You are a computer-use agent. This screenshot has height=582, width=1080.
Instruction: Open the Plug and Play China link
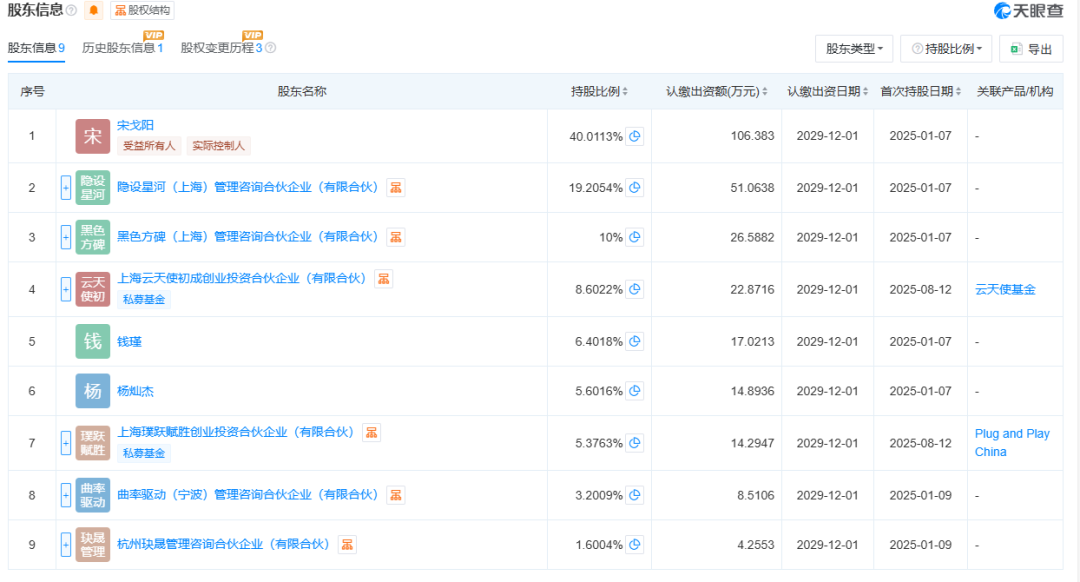pyautogui.click(x=1012, y=443)
